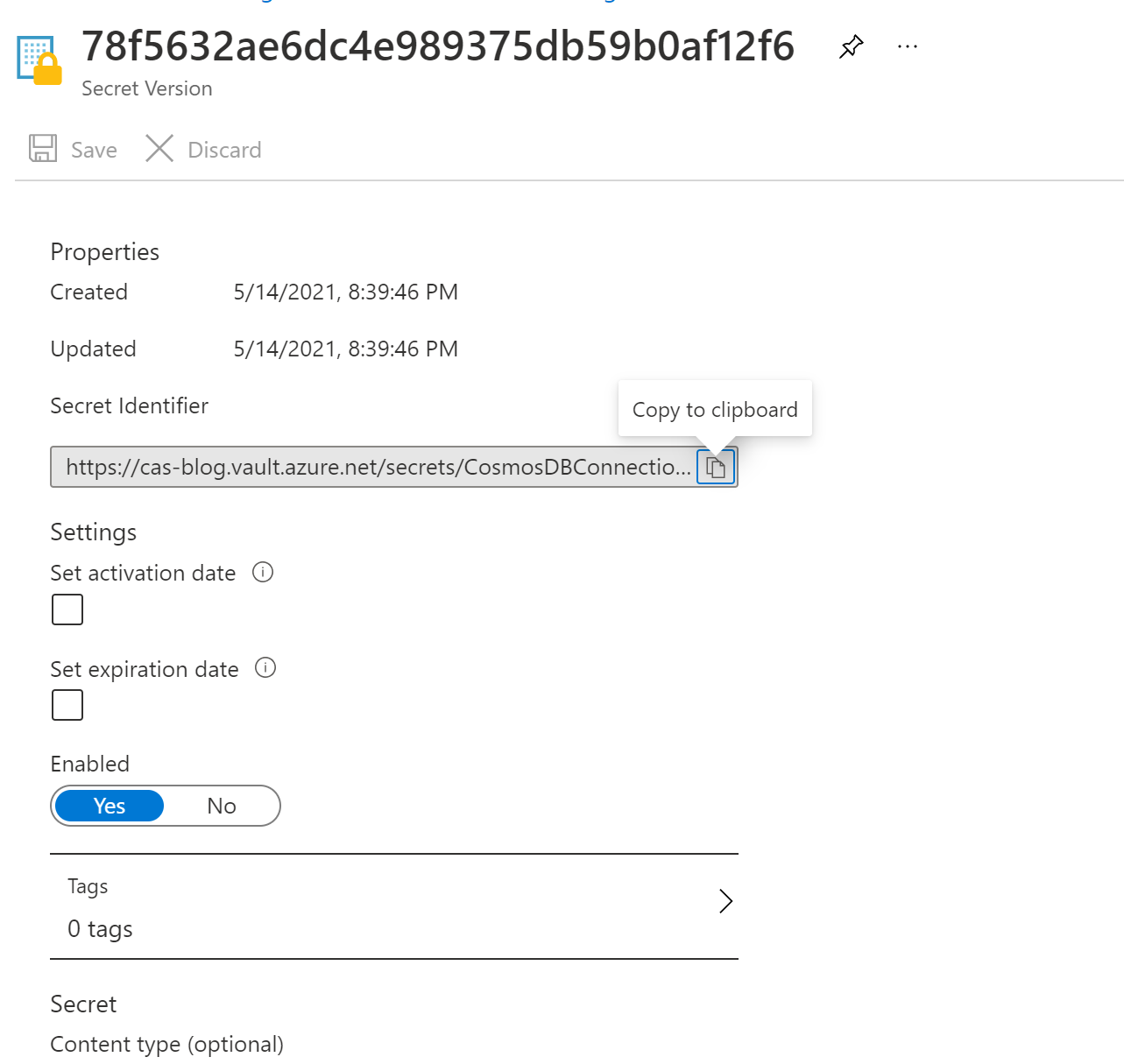The width and height of the screenshot is (1124, 1064).
Task: Click the Save button label
Action: click(94, 150)
